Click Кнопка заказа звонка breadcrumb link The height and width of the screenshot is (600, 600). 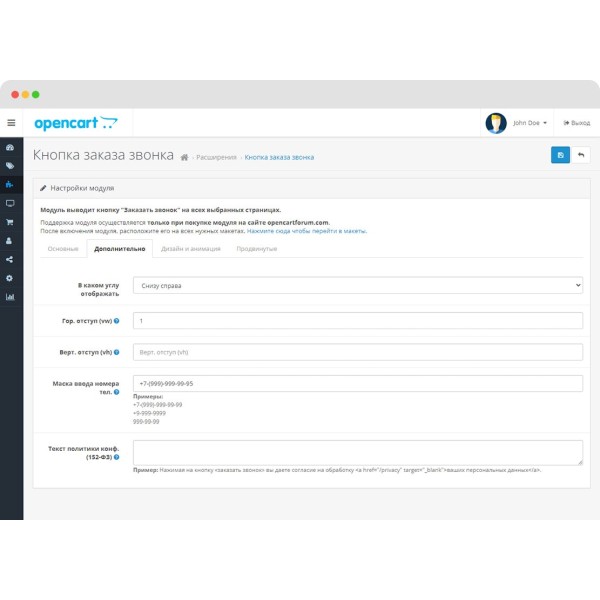click(x=279, y=157)
